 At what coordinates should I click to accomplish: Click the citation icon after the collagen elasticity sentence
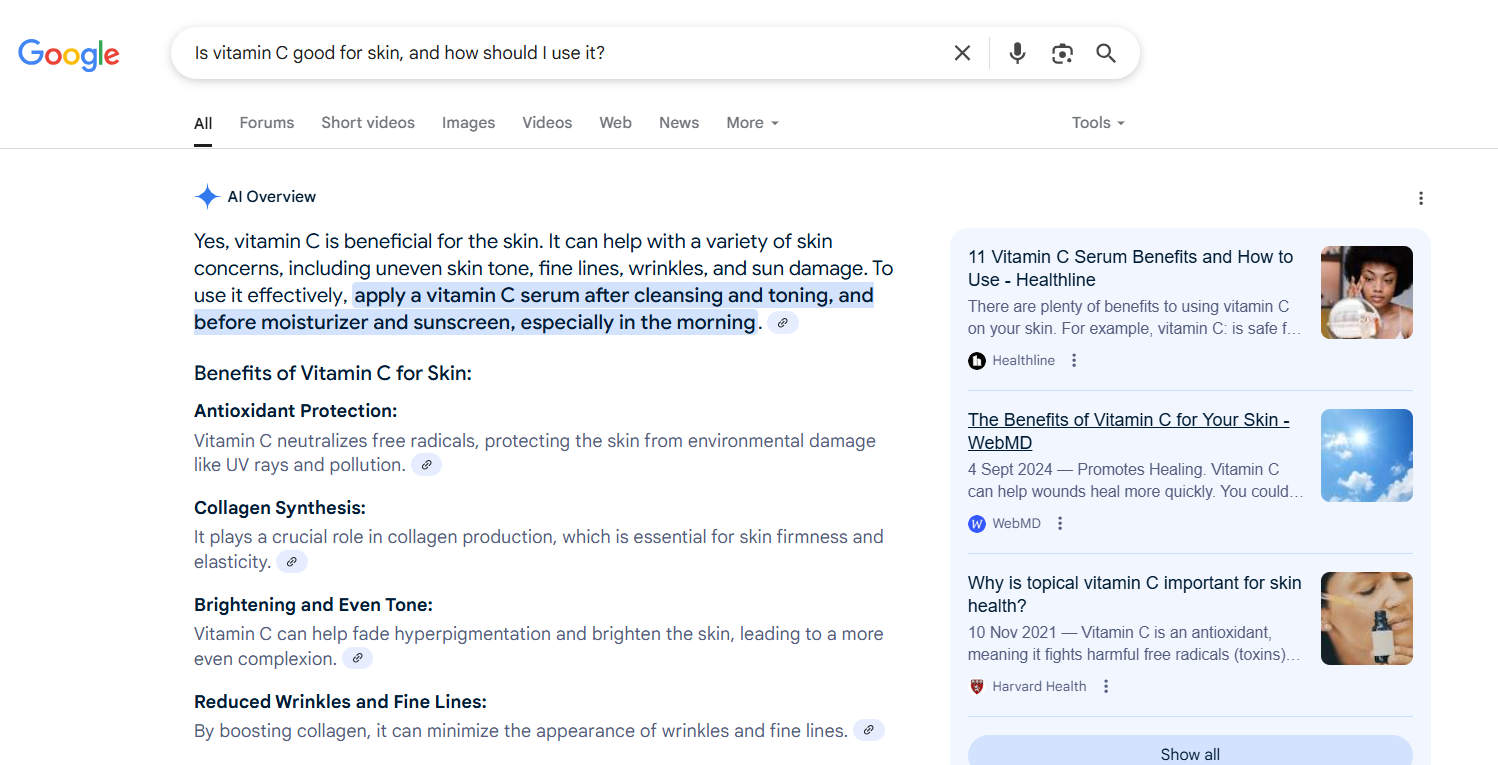click(291, 561)
